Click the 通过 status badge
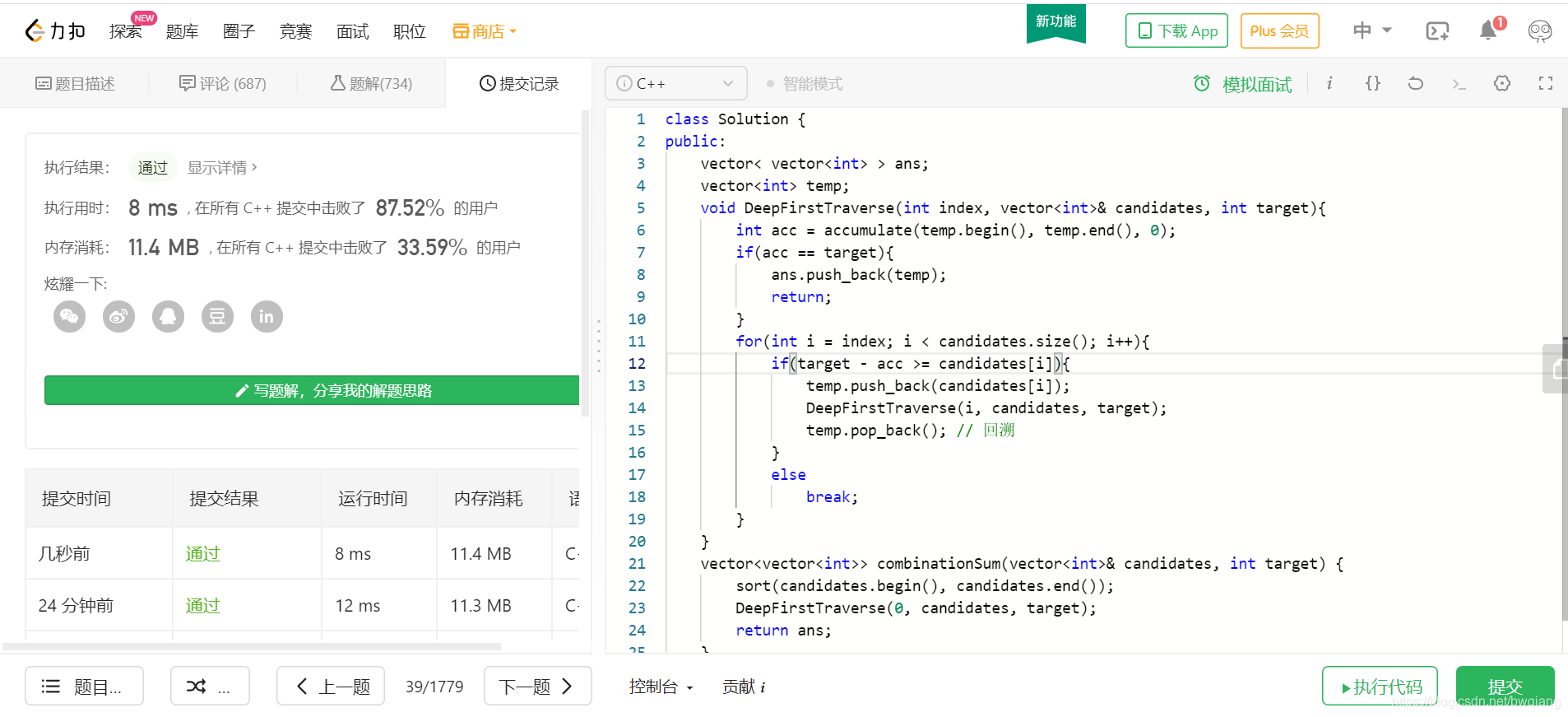Image resolution: width=1568 pixels, height=717 pixels. tap(152, 167)
